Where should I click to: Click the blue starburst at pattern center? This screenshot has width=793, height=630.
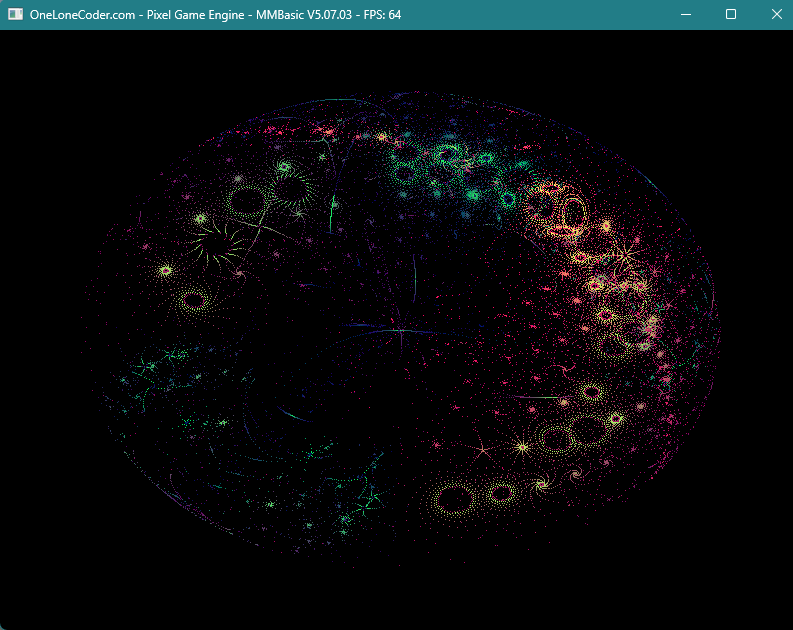coord(399,329)
